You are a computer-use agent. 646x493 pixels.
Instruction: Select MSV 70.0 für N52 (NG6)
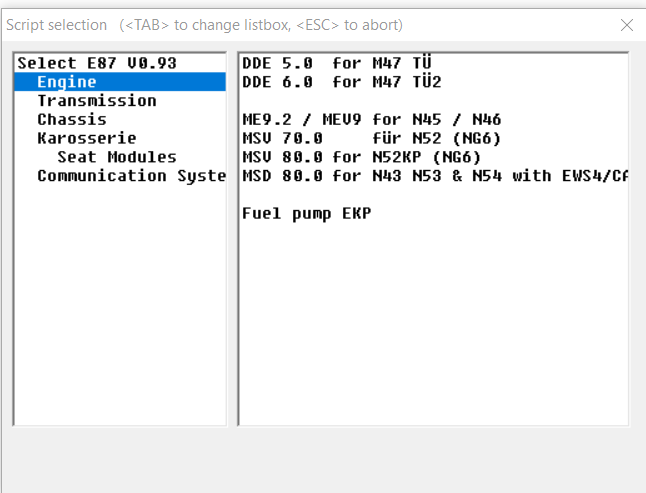point(372,138)
